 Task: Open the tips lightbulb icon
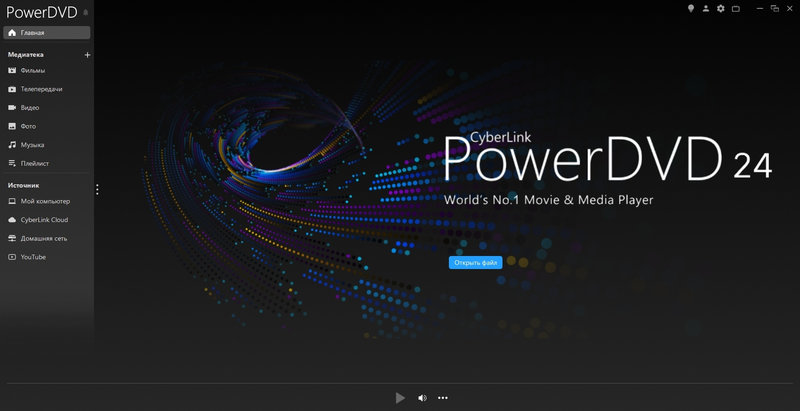691,8
